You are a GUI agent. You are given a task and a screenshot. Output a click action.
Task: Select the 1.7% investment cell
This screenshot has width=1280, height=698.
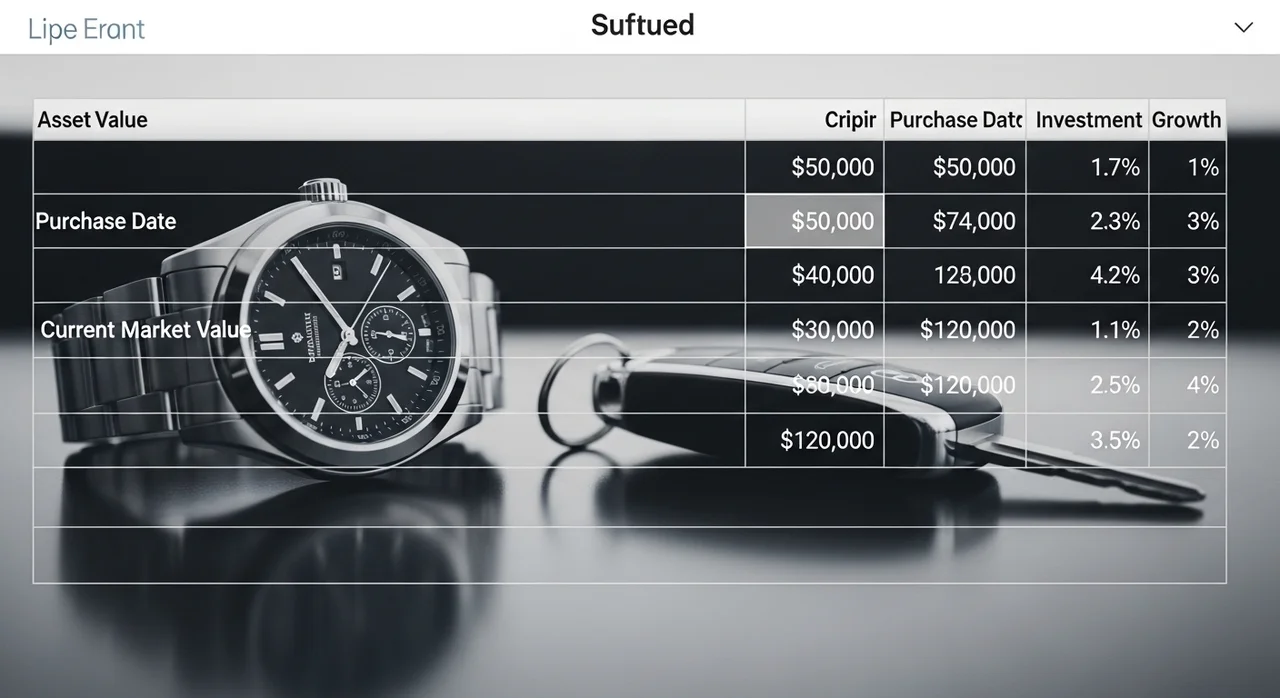pyautogui.click(x=1115, y=167)
